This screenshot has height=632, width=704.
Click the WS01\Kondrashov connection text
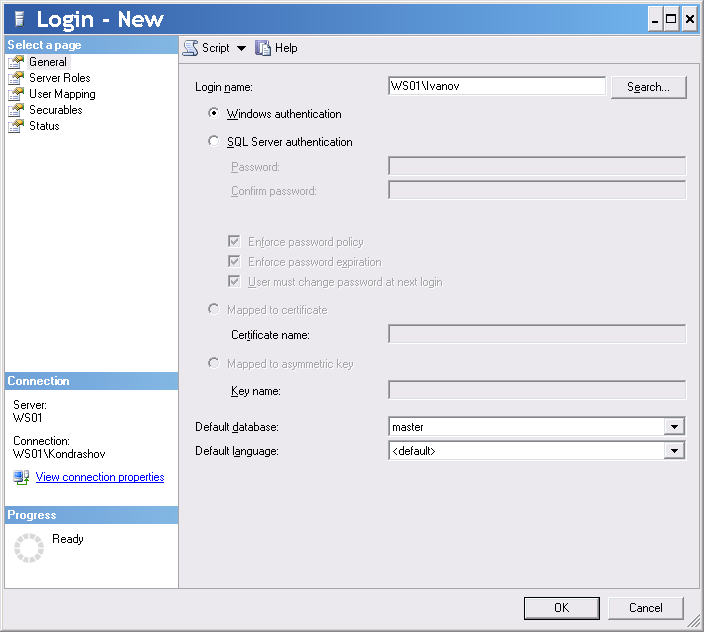[59, 454]
